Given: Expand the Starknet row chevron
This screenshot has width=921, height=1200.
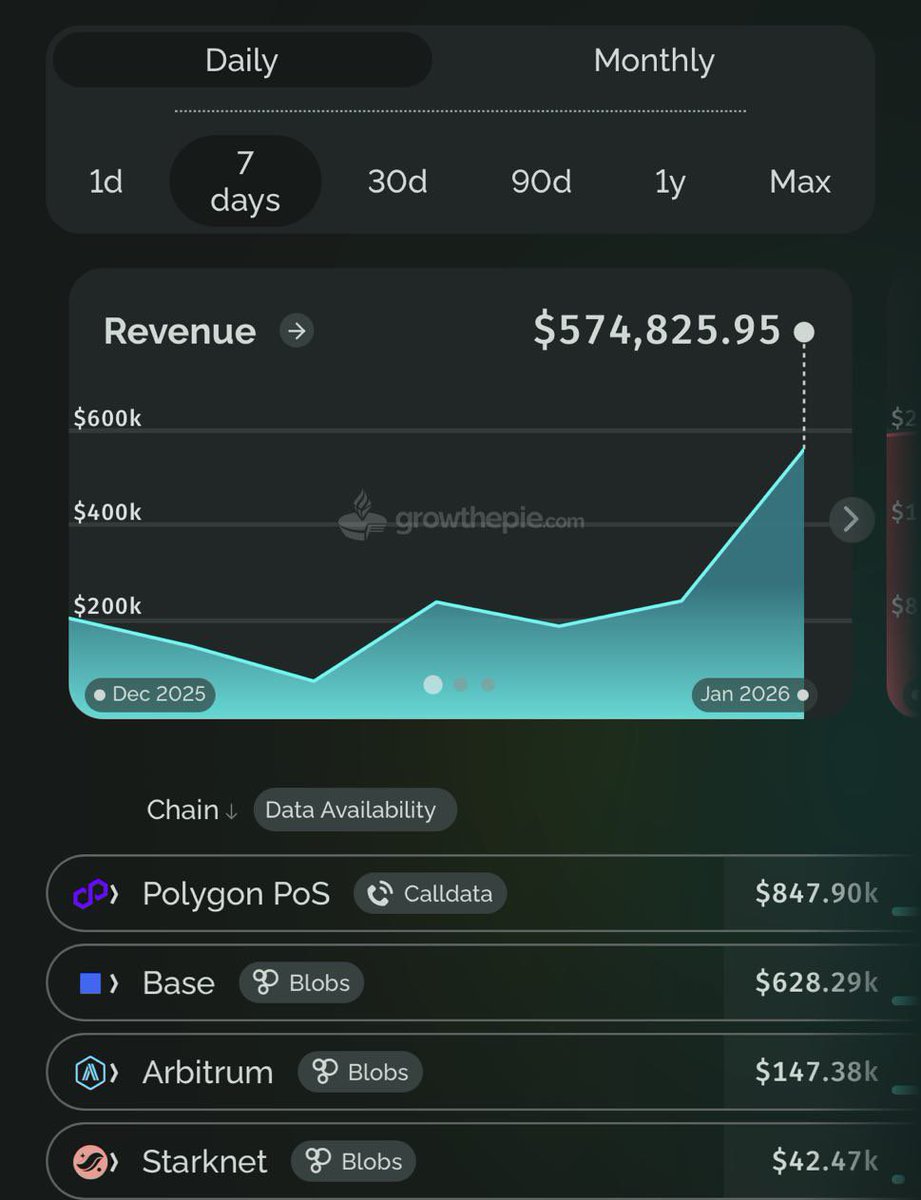Looking at the screenshot, I should click(x=114, y=1162).
